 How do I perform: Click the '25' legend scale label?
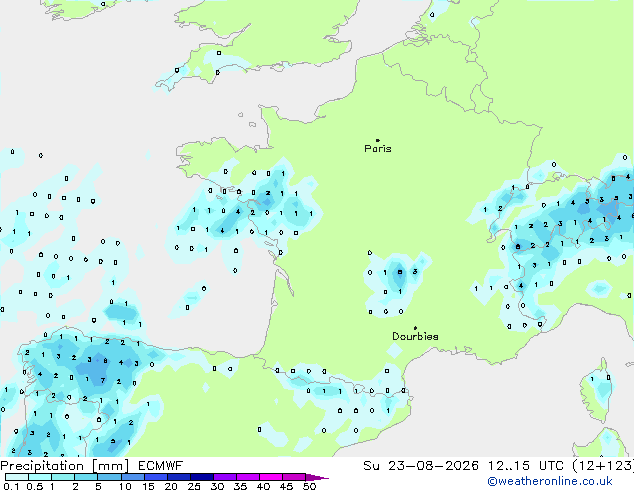tap(194, 486)
